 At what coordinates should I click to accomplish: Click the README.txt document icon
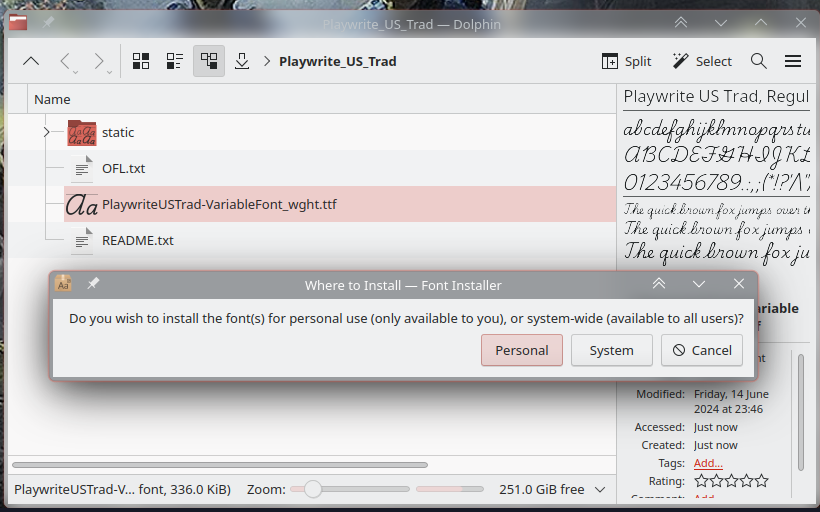(x=82, y=240)
